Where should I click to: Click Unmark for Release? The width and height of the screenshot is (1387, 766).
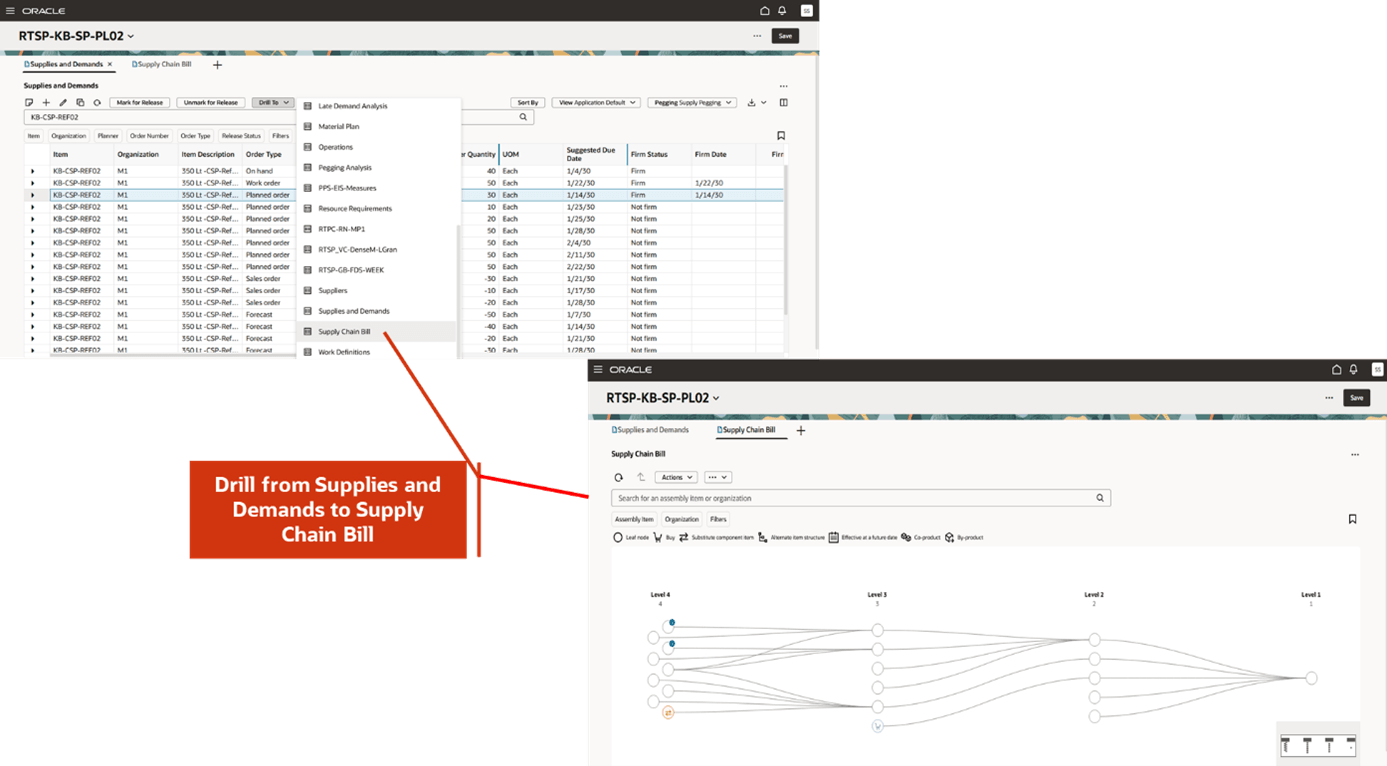[x=210, y=102]
